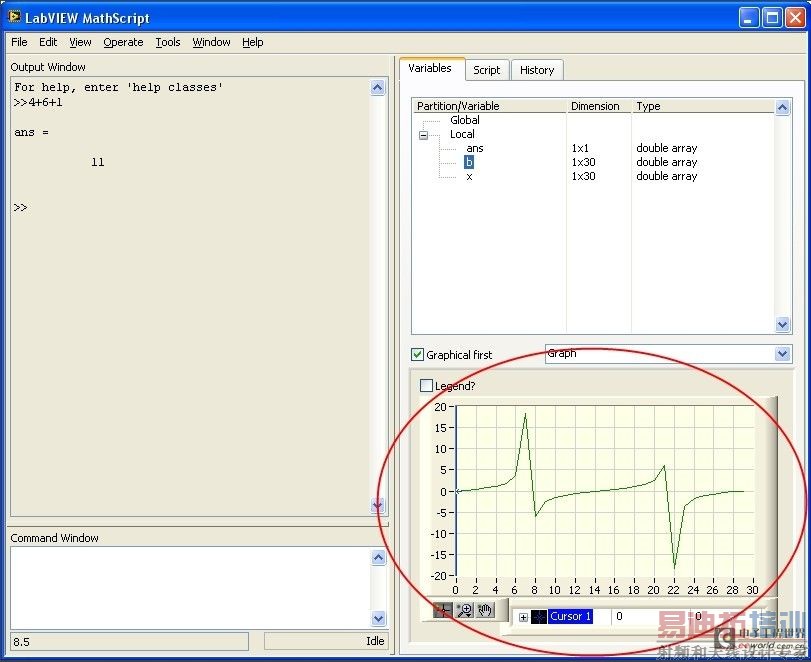Click the Cursor 1 label in cursor legend

tap(570, 616)
